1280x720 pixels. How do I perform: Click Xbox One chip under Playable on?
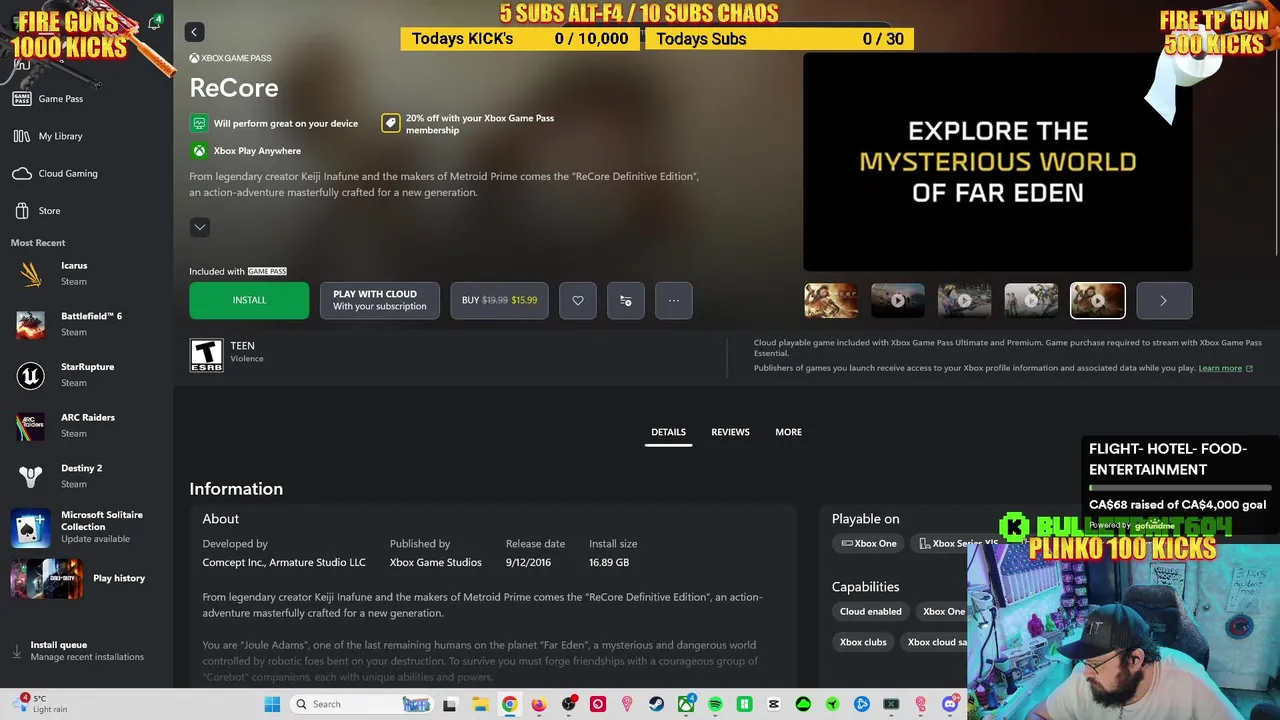(x=869, y=543)
